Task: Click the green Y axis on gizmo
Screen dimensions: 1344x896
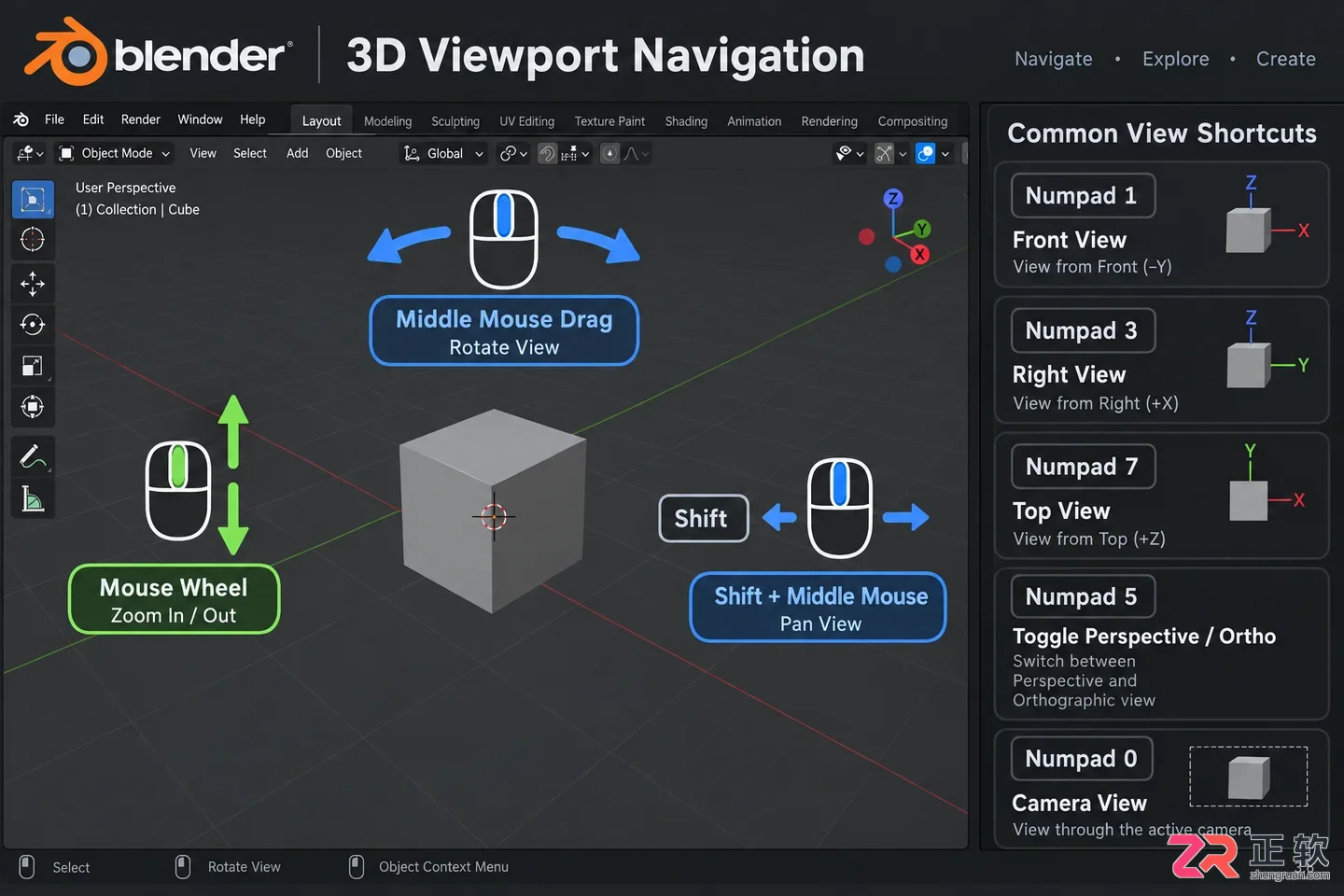Action: coord(922,229)
